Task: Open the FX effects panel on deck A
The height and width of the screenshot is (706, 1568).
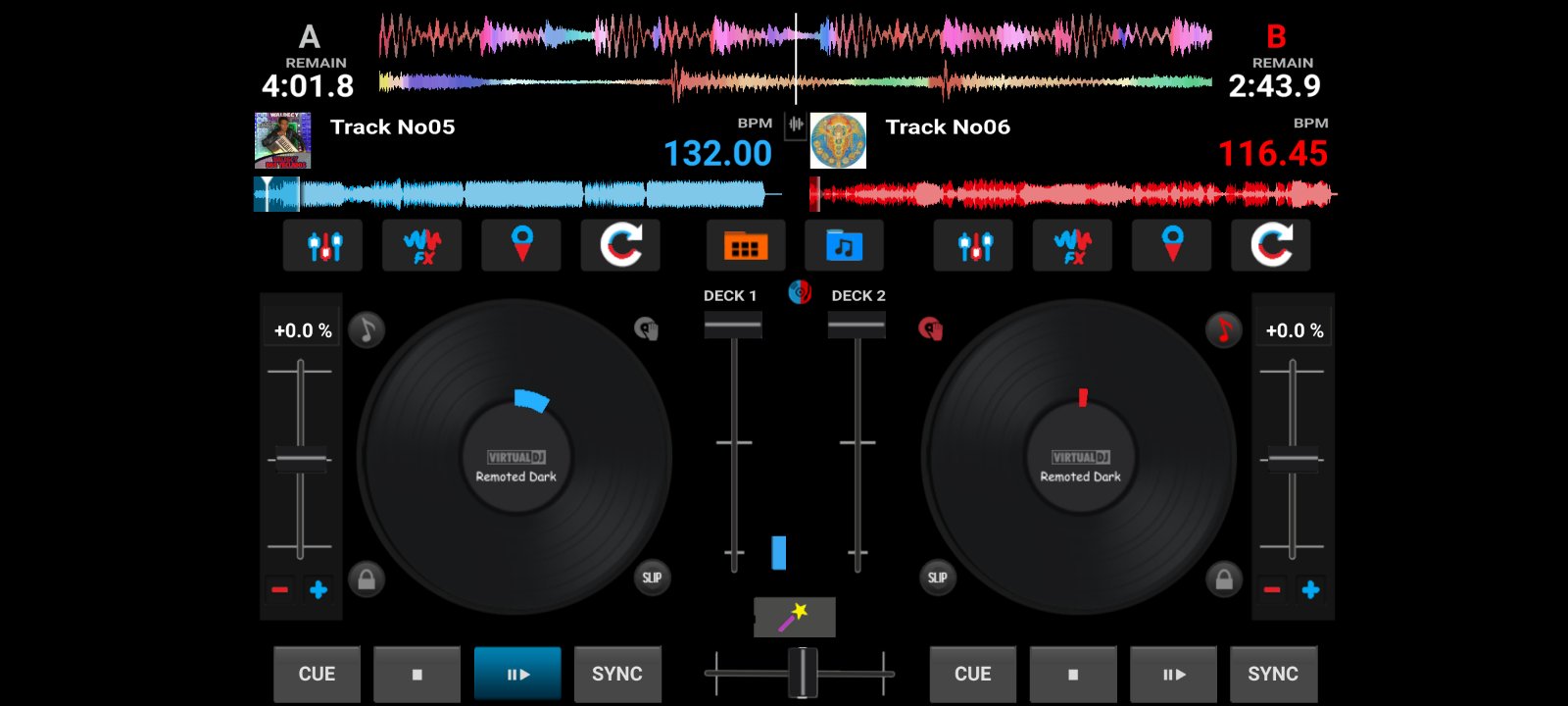Action: pyautogui.click(x=421, y=245)
